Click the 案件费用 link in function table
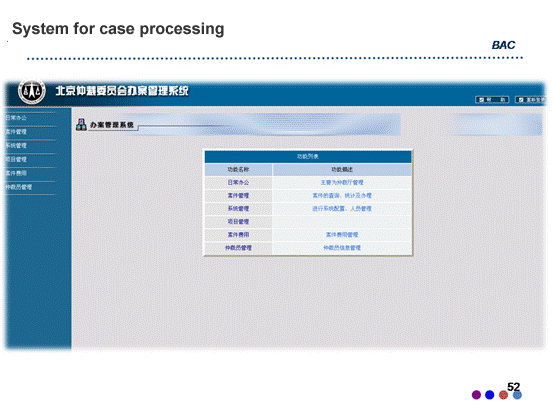Viewport: 553px width, 415px height. coord(238,235)
